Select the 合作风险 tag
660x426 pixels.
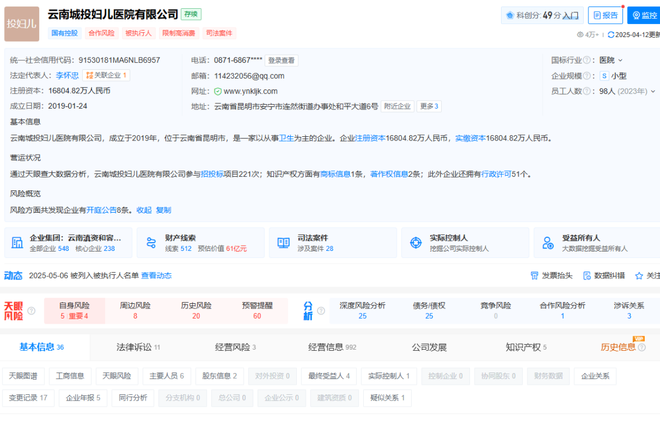coord(101,33)
